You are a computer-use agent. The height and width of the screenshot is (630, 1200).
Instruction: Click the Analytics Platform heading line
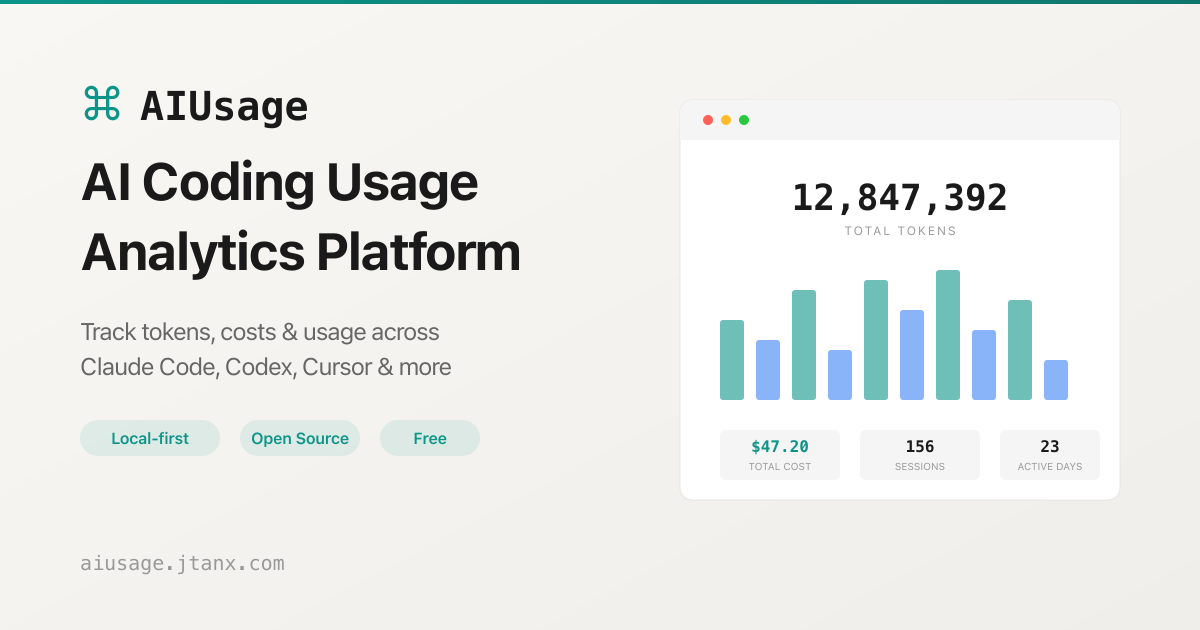tap(301, 253)
